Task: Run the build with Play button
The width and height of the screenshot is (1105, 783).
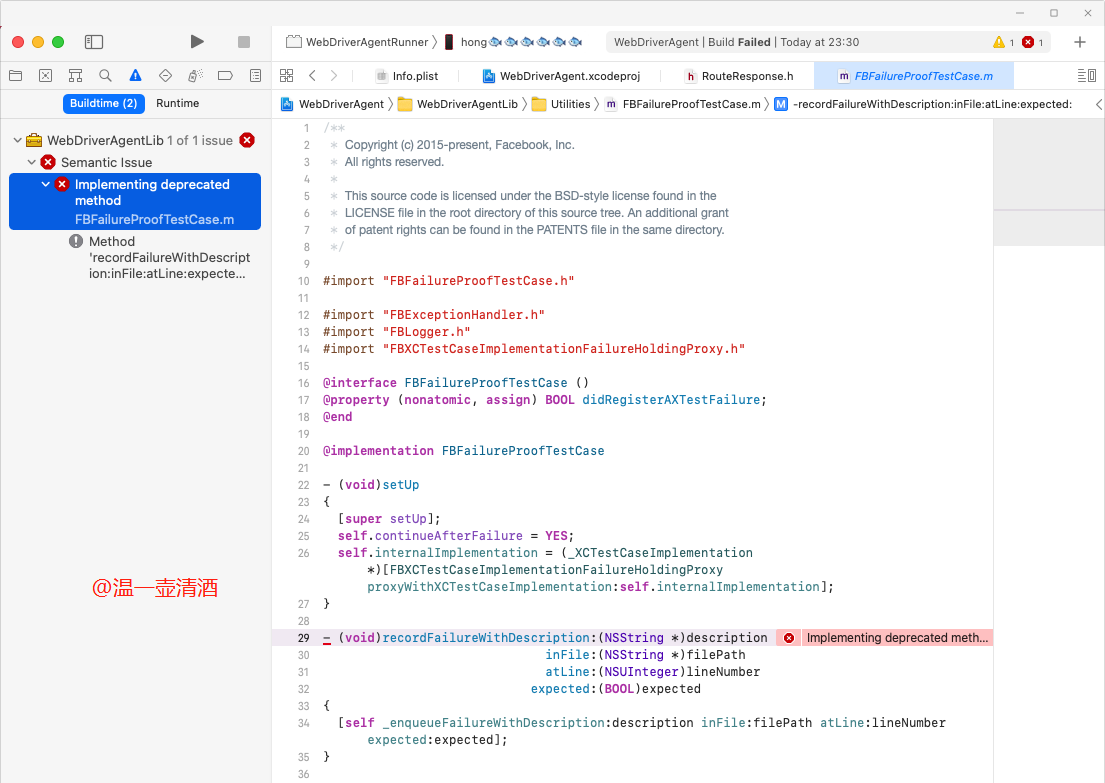Action: [197, 42]
